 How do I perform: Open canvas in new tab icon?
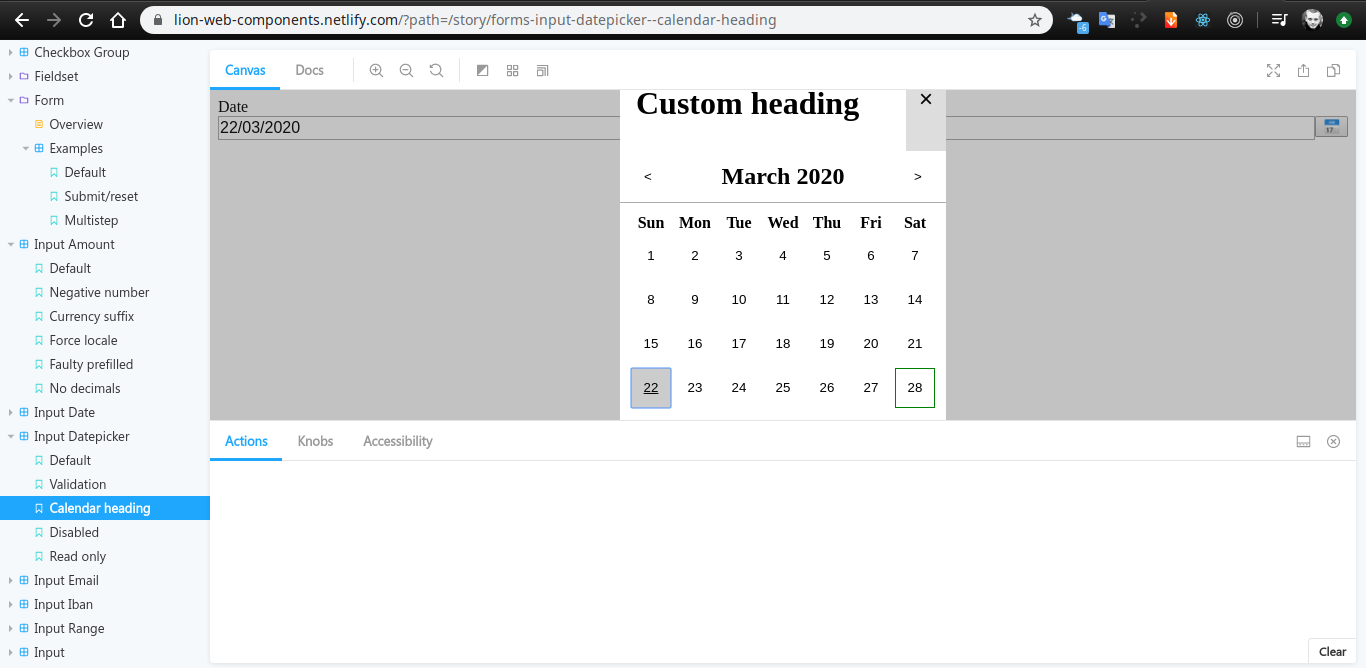coord(1303,70)
